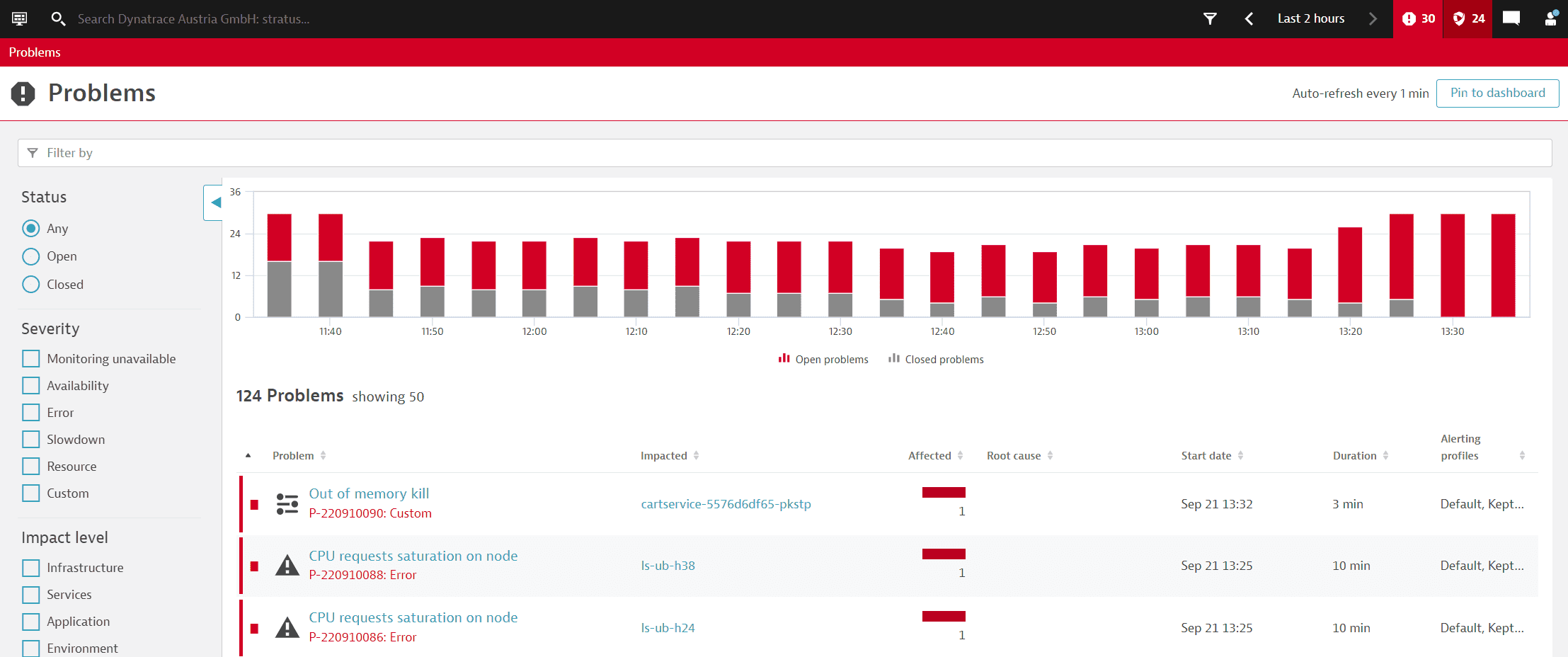Click the filter icon near the timeframe selector
The width and height of the screenshot is (1568, 657).
click(x=1209, y=18)
